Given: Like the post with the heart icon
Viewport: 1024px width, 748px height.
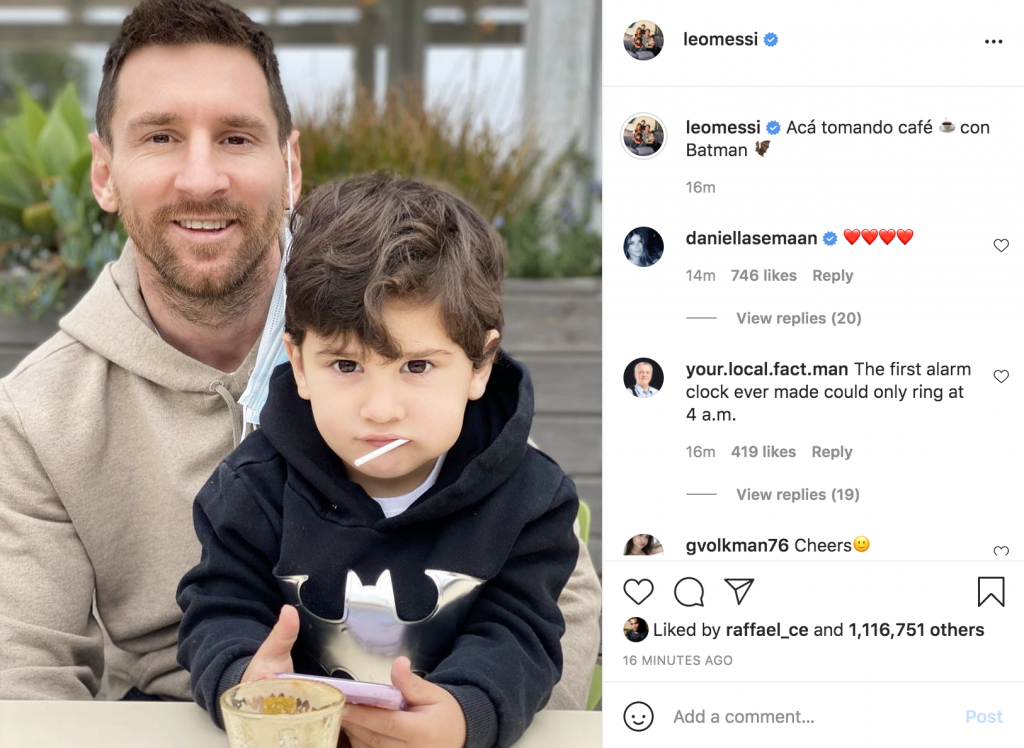Looking at the screenshot, I should [638, 592].
